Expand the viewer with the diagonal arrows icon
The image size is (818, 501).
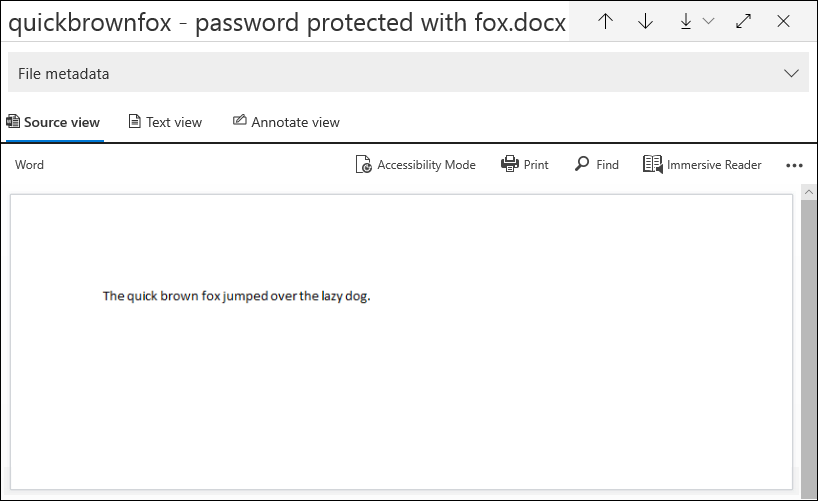pyautogui.click(x=743, y=21)
